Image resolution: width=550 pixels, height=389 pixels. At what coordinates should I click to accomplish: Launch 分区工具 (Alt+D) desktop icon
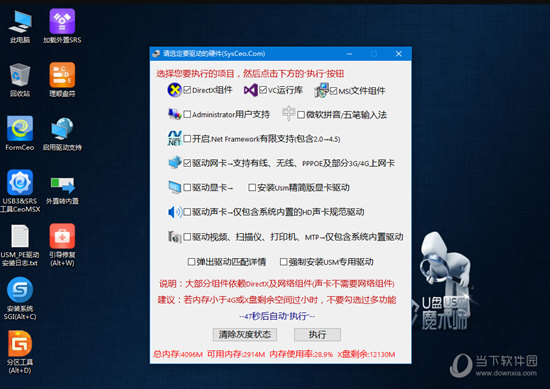(x=20, y=352)
